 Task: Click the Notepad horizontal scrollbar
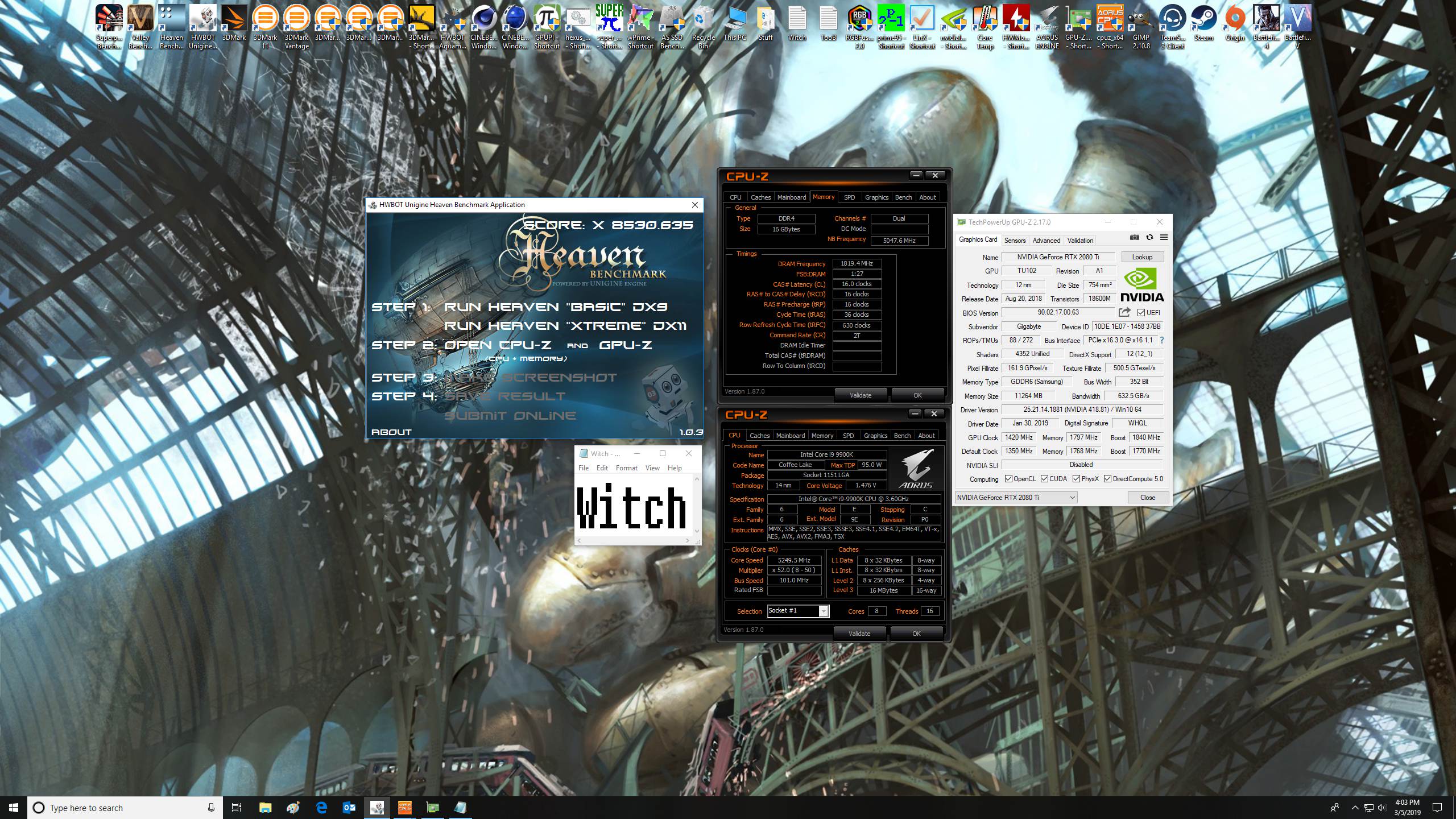[x=632, y=541]
